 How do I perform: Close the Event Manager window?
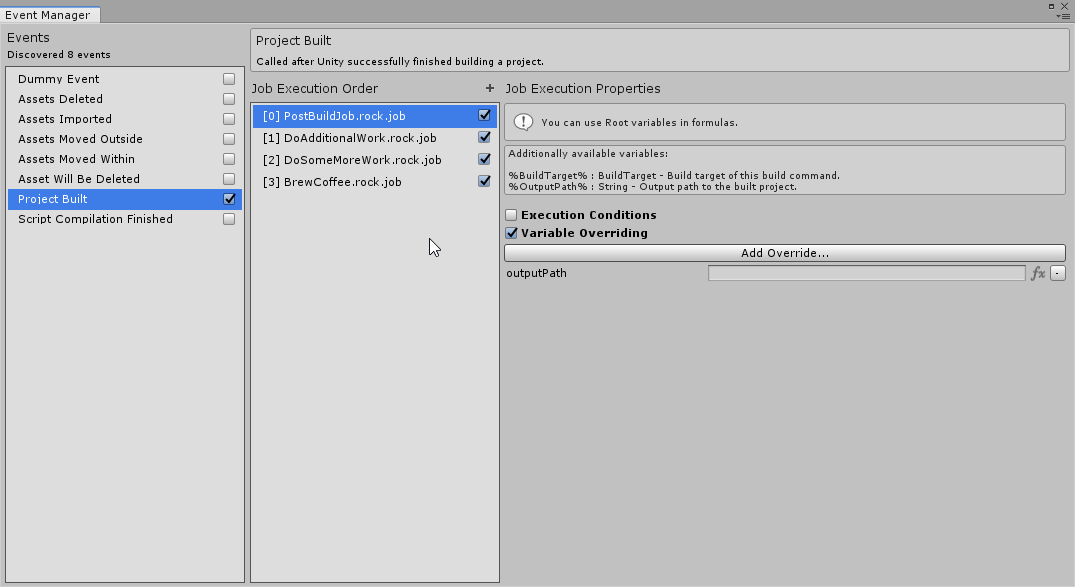1065,6
